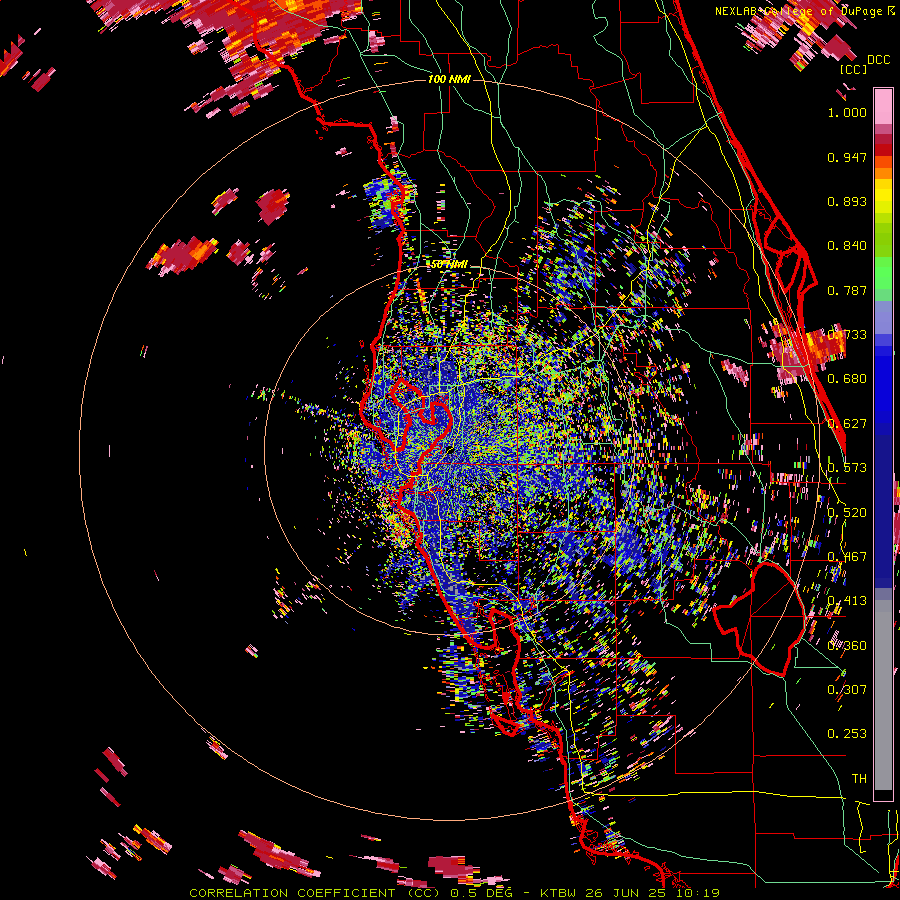Click the 1.000 legend value
The width and height of the screenshot is (900, 900).
pyautogui.click(x=847, y=112)
